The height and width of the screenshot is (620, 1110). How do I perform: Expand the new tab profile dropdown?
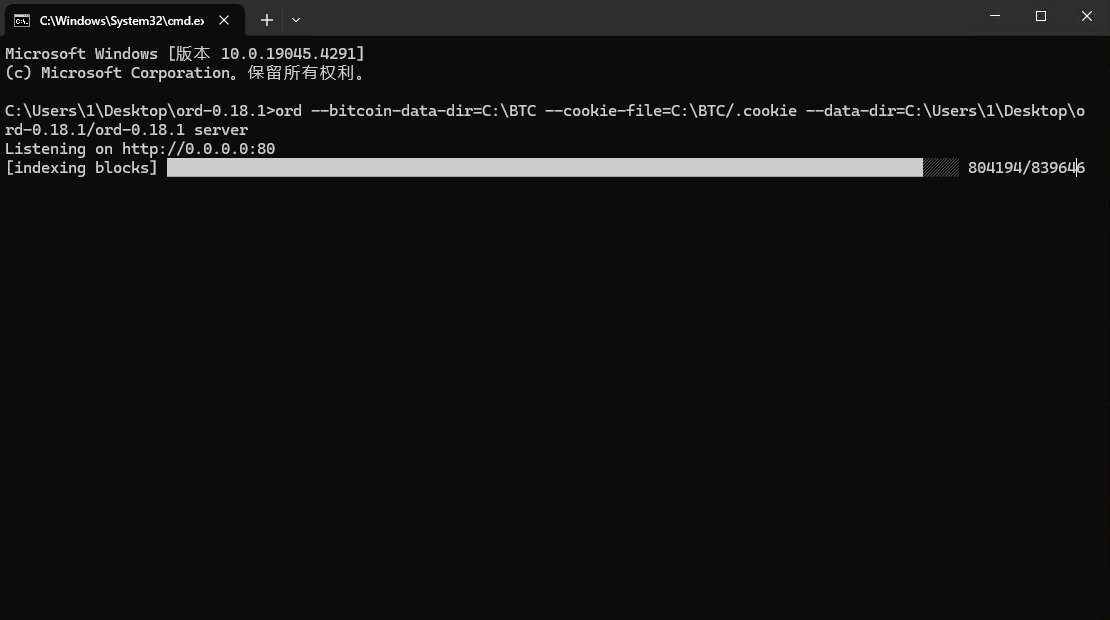[x=296, y=20]
